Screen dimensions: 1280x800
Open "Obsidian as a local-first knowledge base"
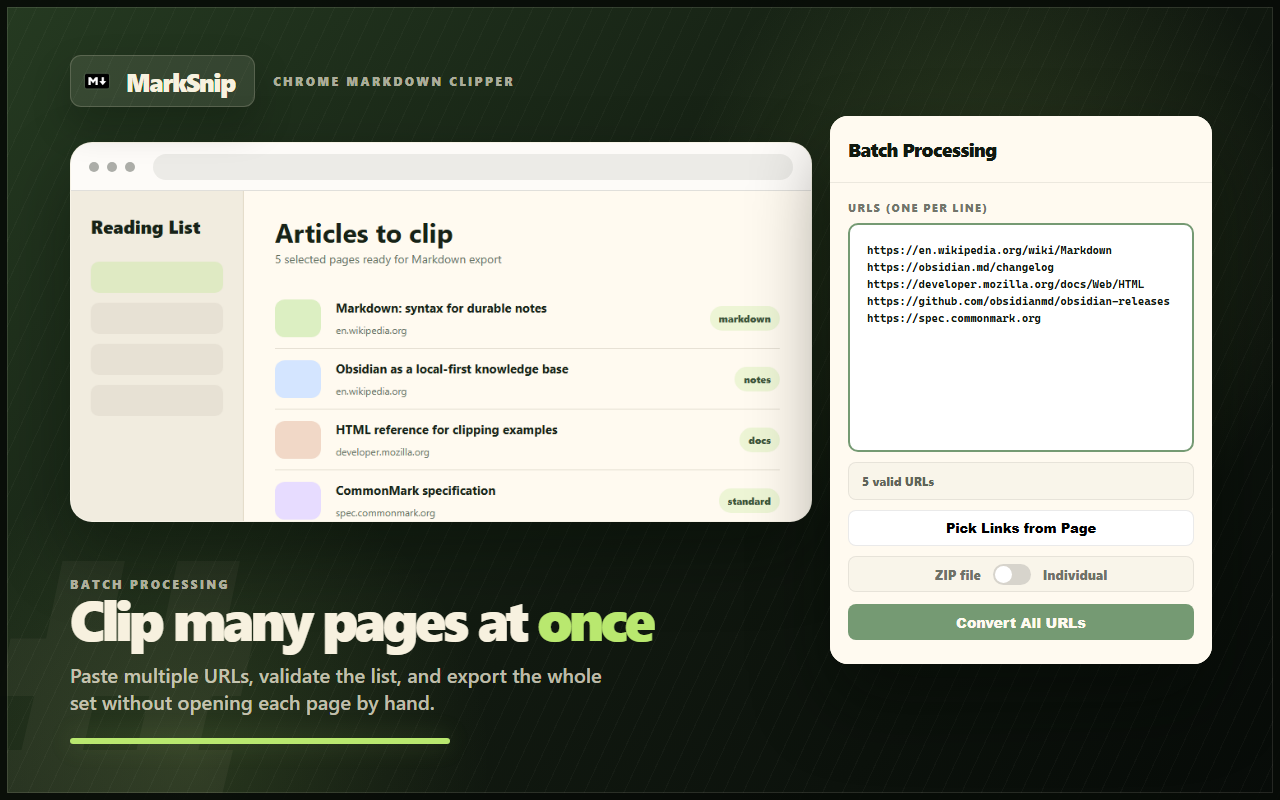452,369
